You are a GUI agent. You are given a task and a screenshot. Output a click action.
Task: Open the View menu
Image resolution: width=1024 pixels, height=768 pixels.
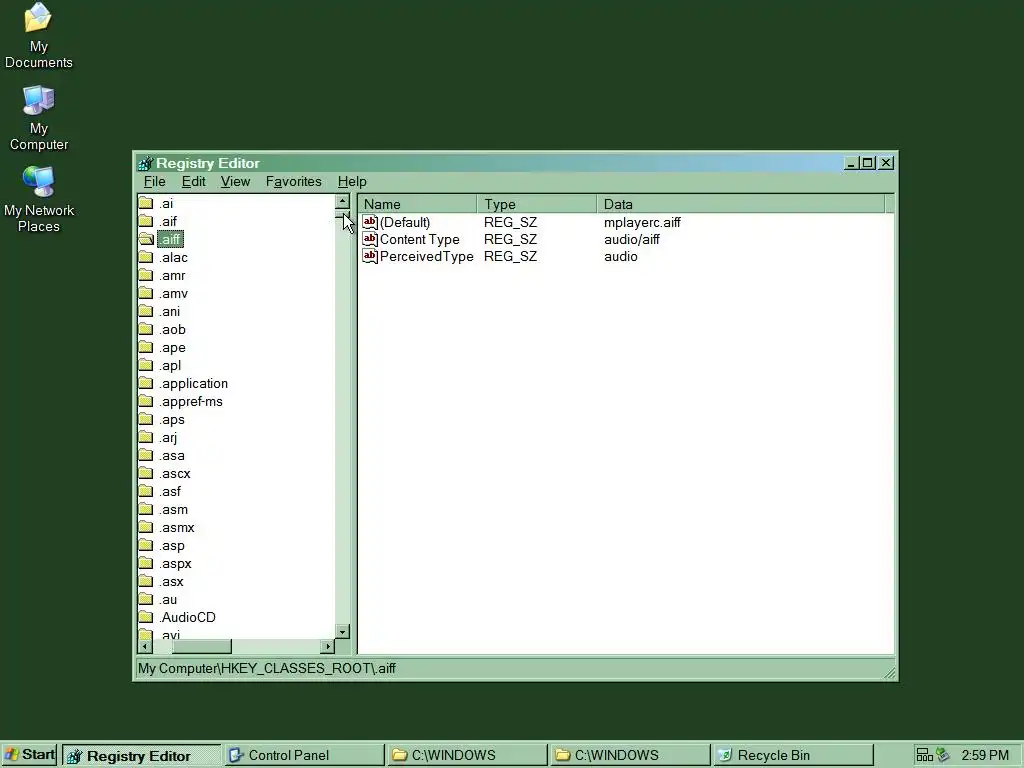pyautogui.click(x=235, y=182)
